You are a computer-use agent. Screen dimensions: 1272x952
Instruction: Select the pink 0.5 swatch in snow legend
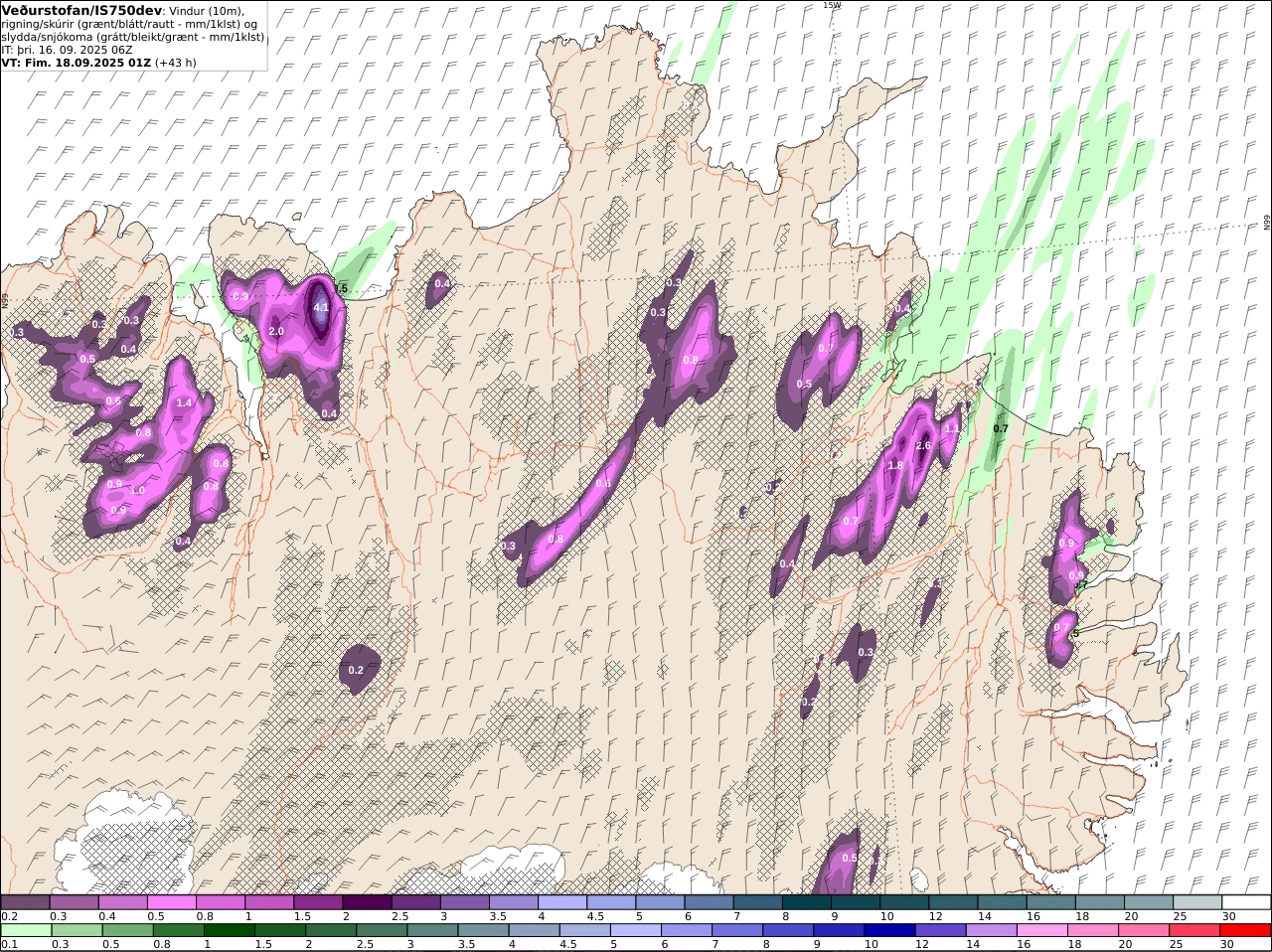[x=171, y=902]
